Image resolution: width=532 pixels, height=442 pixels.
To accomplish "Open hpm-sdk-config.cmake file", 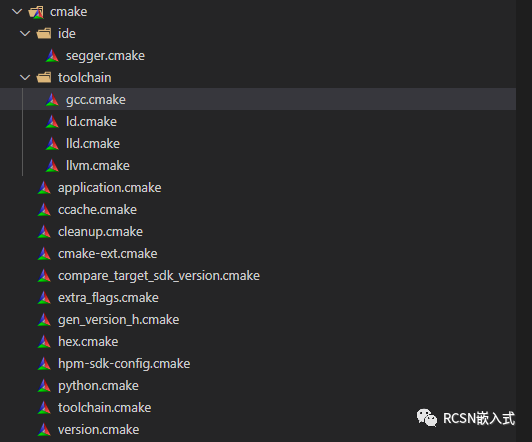I will (258, 364).
